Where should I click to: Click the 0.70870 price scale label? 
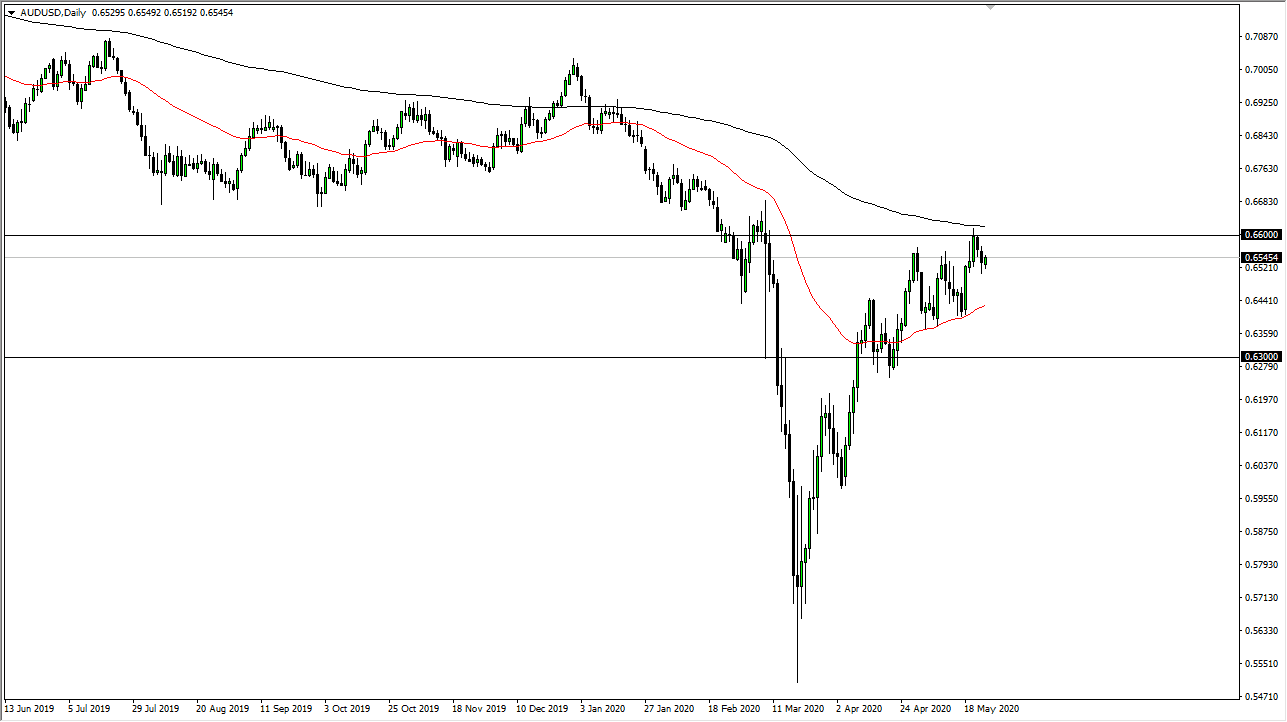[x=1261, y=37]
